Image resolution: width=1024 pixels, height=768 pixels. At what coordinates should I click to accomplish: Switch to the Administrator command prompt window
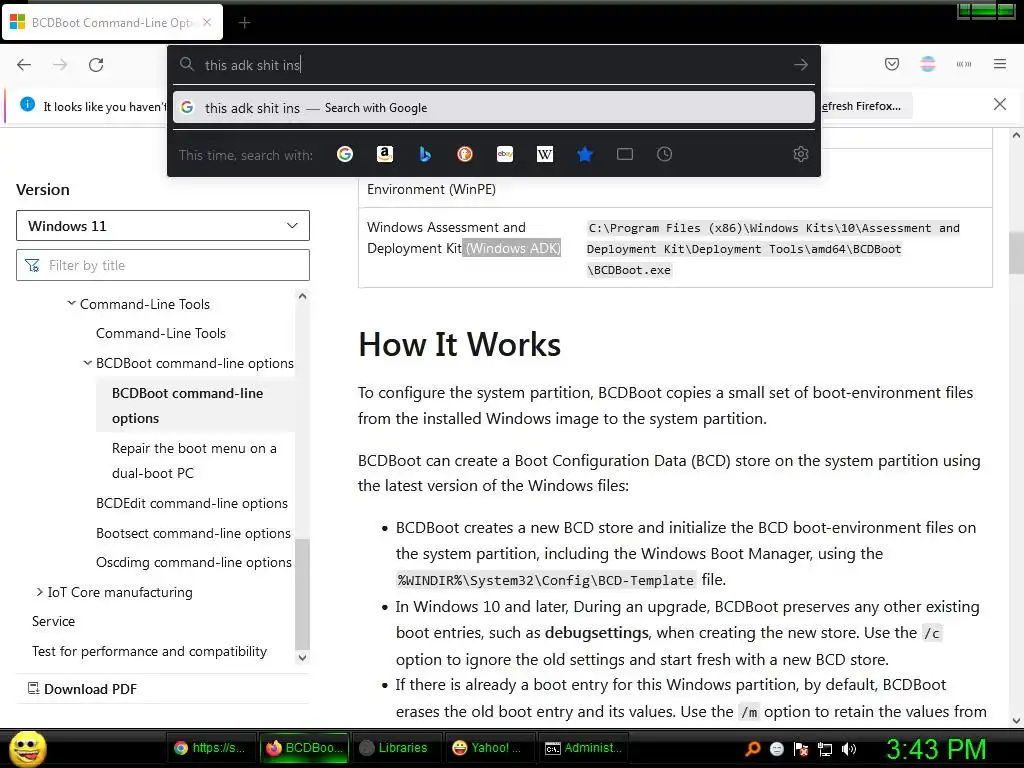[583, 748]
